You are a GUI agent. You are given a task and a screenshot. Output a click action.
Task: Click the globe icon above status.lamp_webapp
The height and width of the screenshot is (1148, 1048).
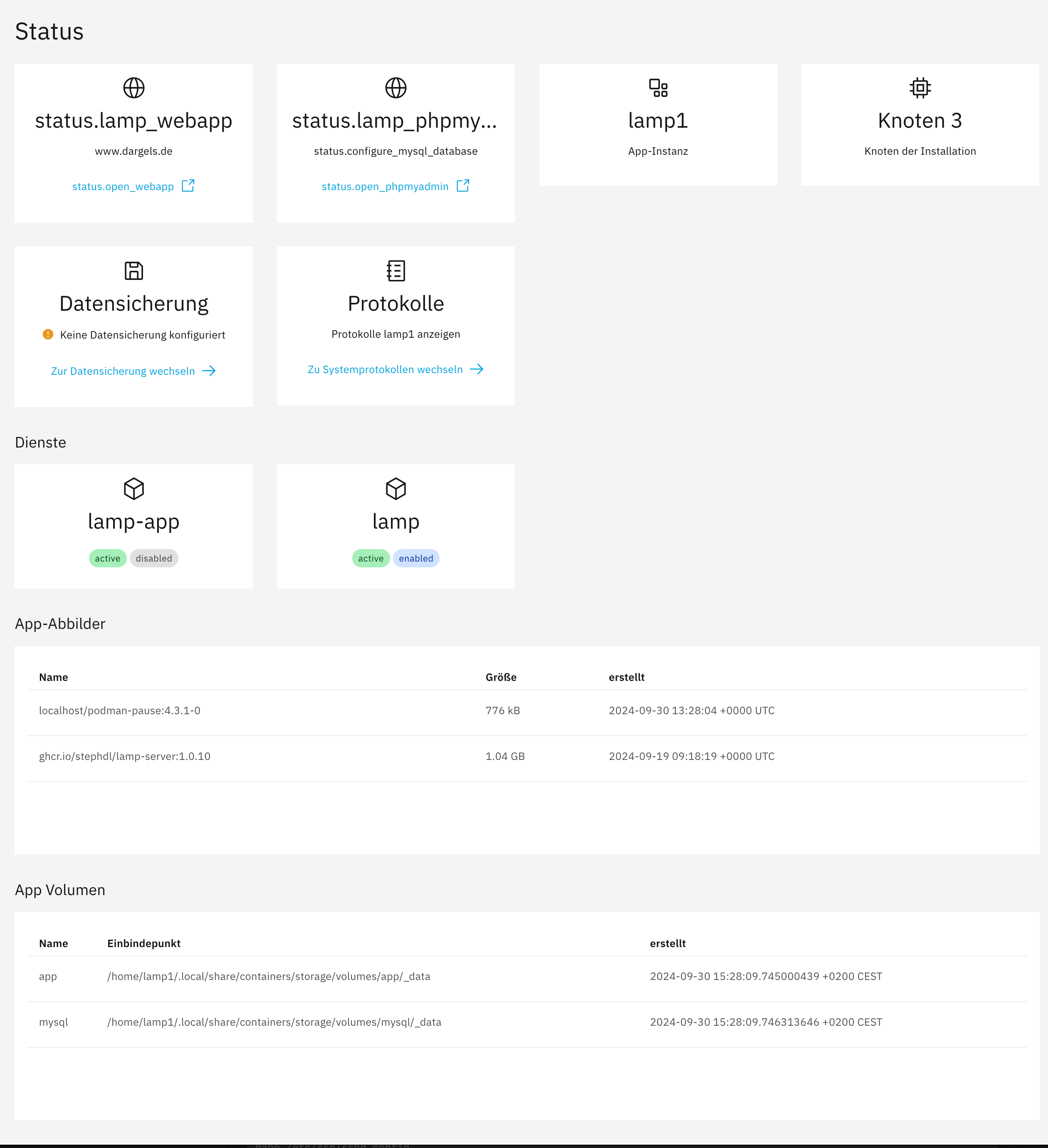(x=134, y=88)
